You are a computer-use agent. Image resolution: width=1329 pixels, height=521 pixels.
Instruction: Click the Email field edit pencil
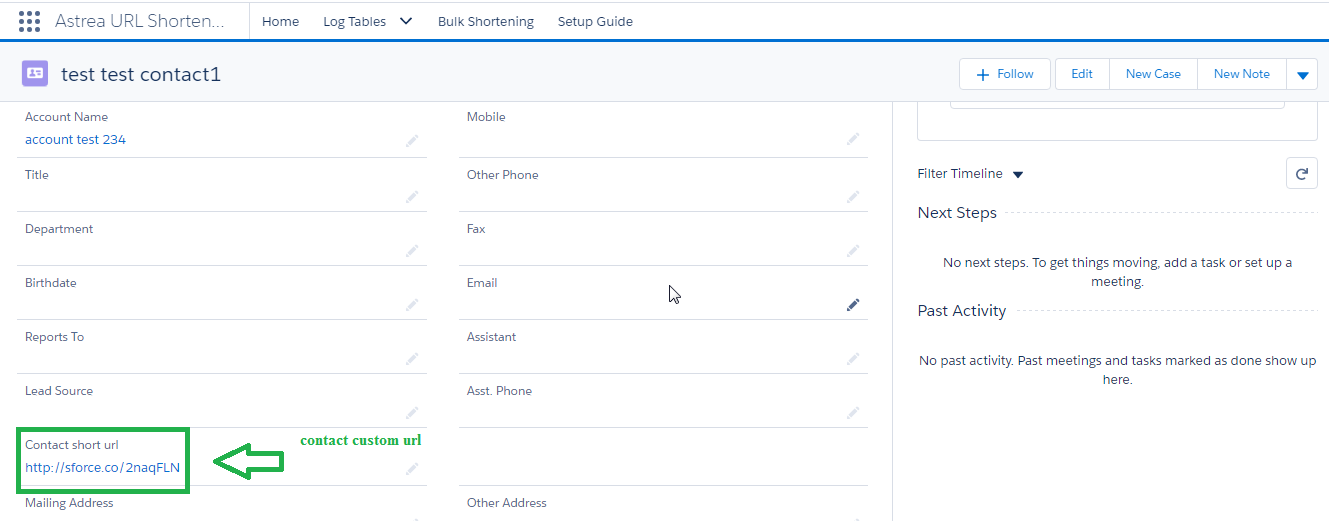click(x=853, y=305)
